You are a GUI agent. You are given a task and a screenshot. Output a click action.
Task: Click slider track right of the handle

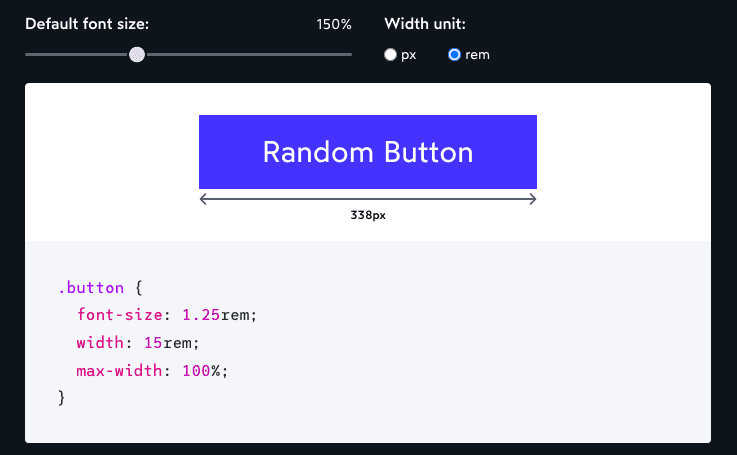tap(250, 54)
